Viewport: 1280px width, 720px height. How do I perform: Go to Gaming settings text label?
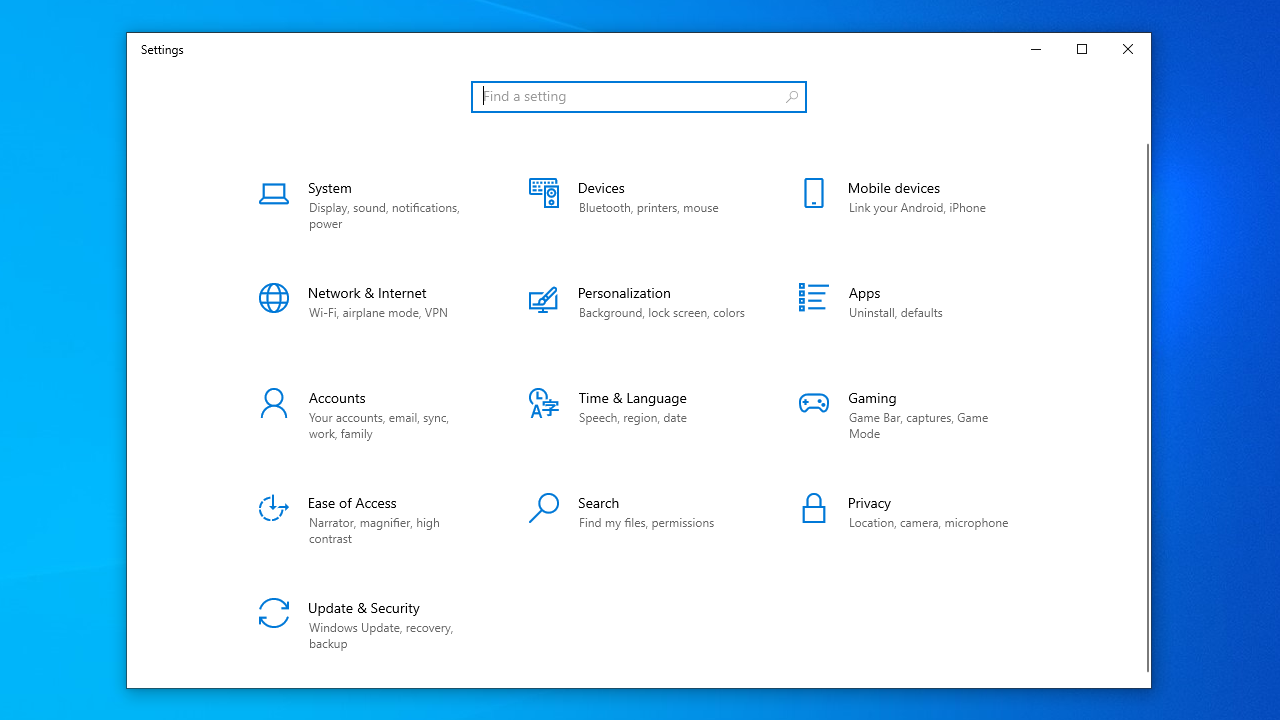pyautogui.click(x=872, y=398)
